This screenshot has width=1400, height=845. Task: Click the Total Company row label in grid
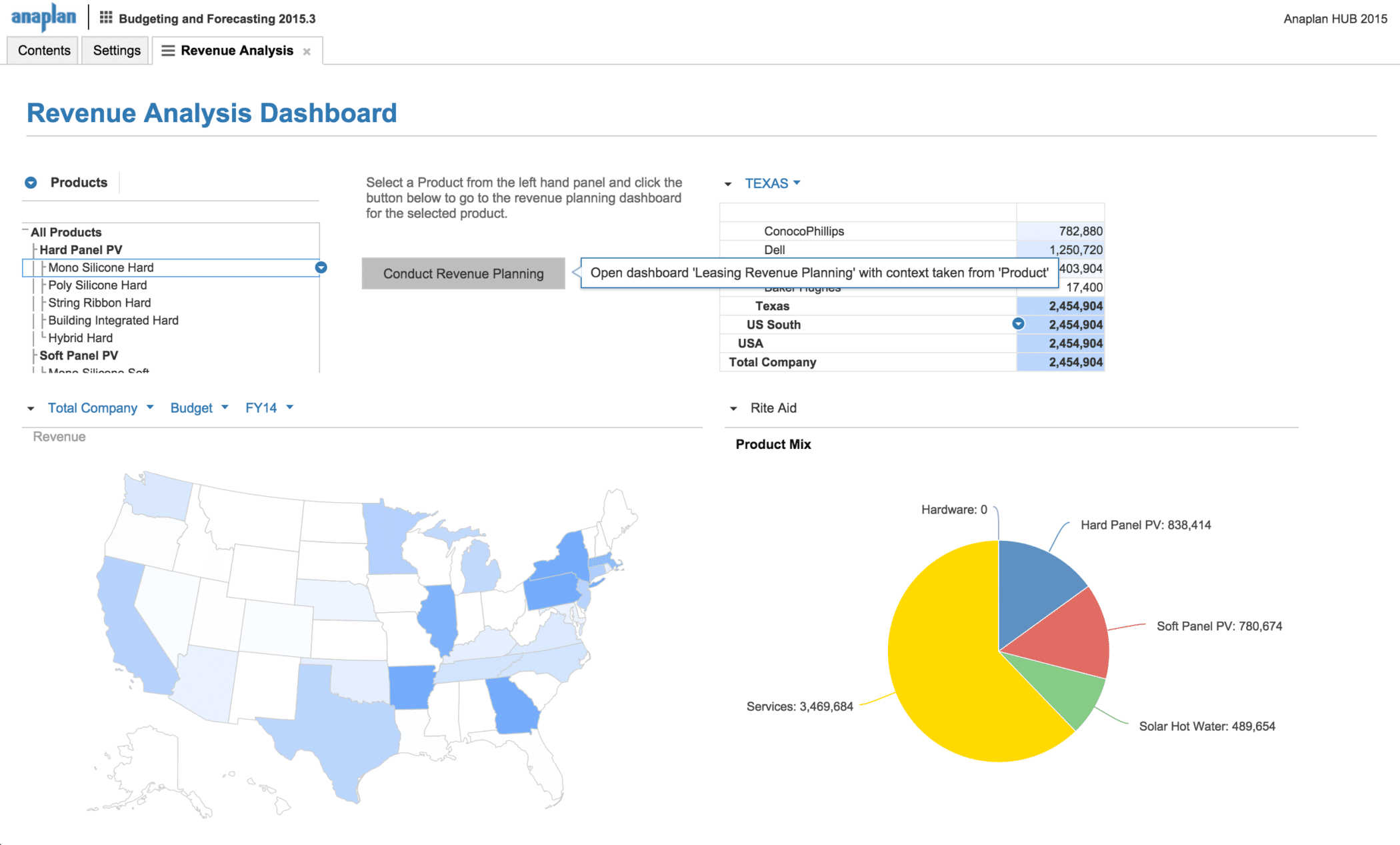[x=772, y=362]
